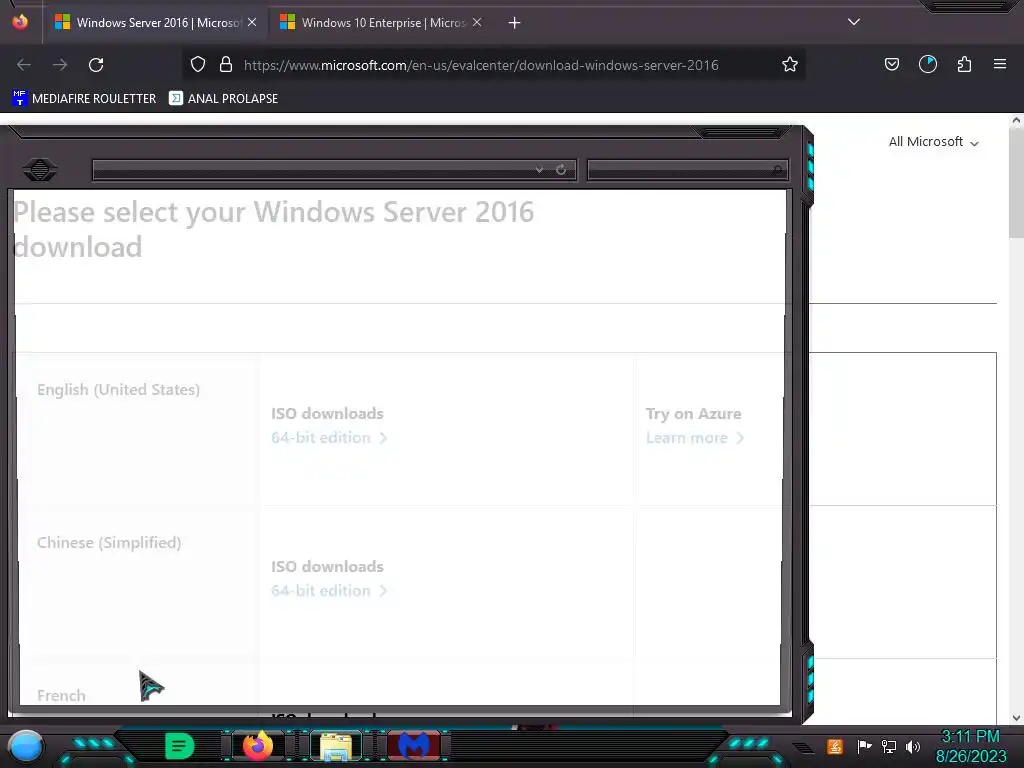This screenshot has width=1024, height=768.
Task: Show hidden tray icons
Action: (x=804, y=747)
